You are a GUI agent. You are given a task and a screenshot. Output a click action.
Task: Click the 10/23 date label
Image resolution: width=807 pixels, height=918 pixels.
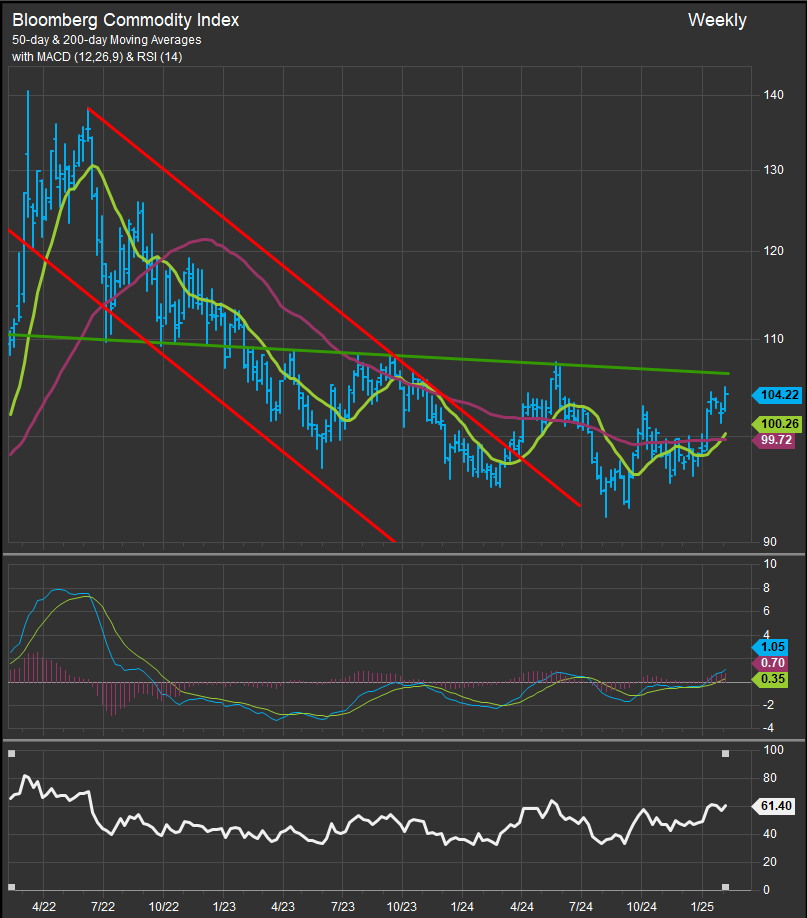[402, 907]
